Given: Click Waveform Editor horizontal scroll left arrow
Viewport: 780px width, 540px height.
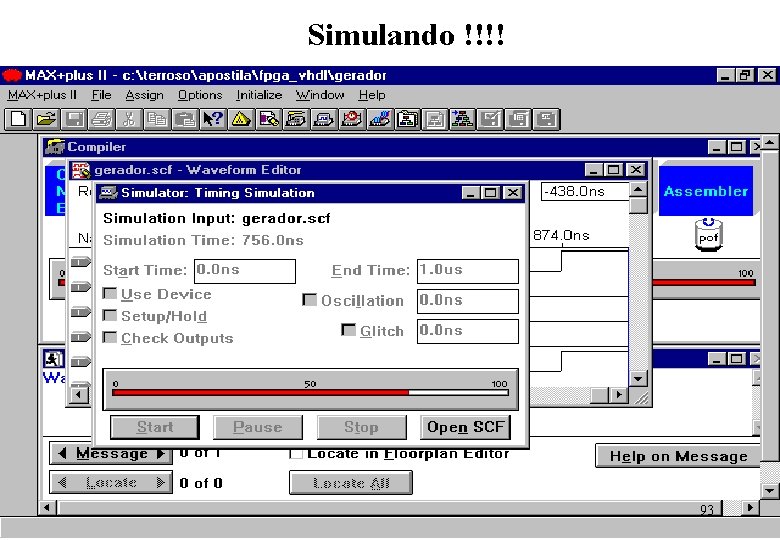Looking at the screenshot, I should coord(78,395).
